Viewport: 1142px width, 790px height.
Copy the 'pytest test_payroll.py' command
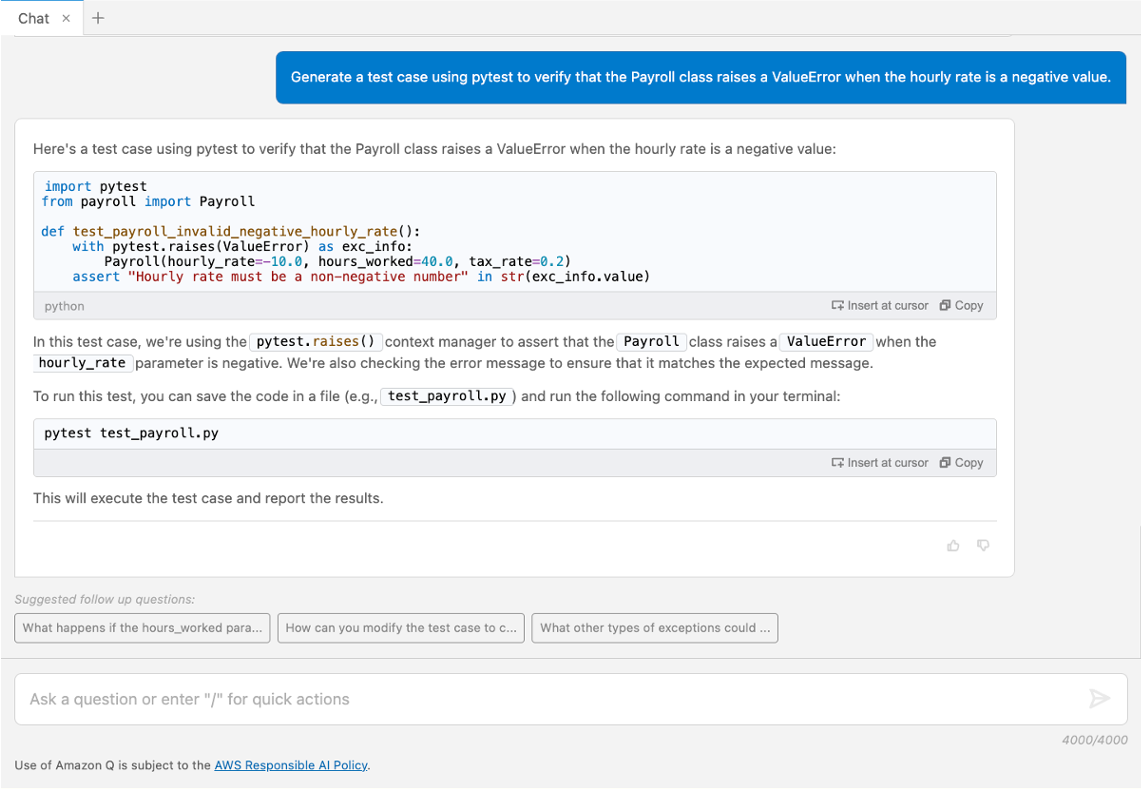960,462
